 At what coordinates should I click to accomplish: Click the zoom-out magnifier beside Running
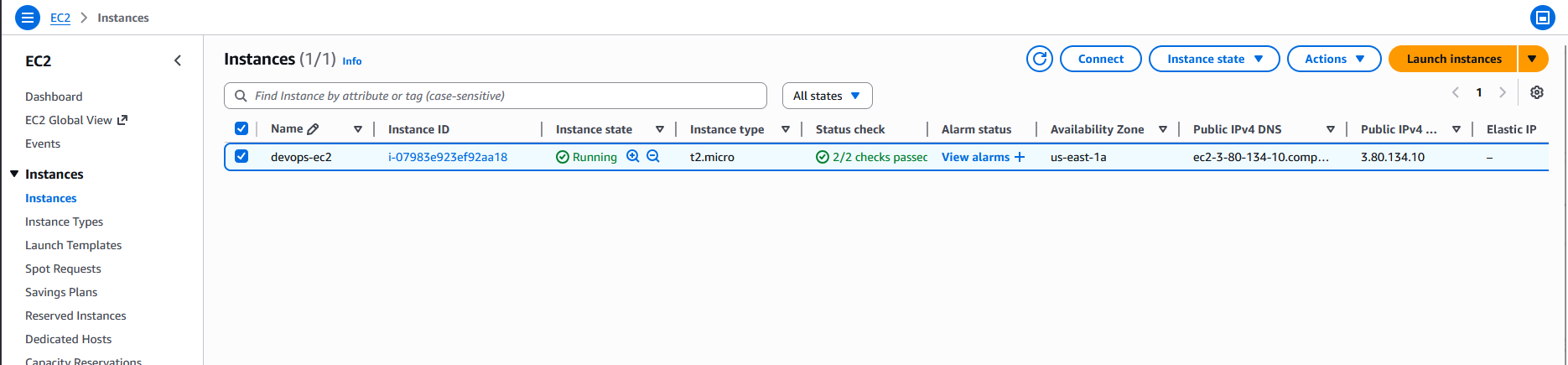point(653,156)
